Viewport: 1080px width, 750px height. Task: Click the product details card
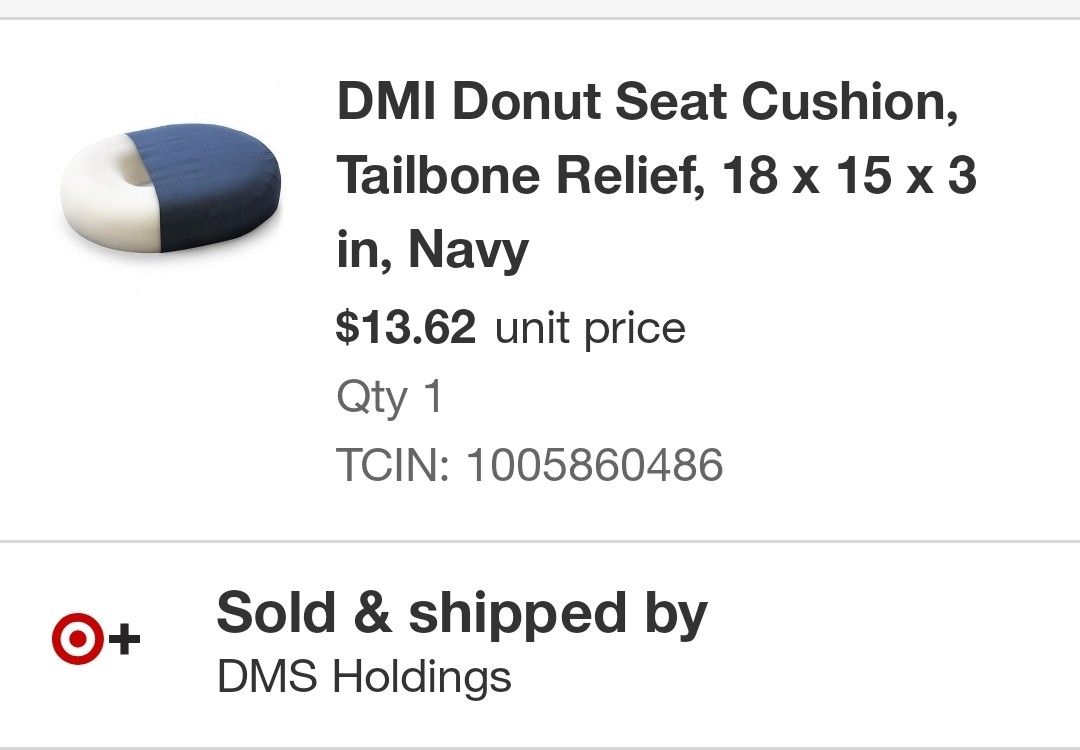(540, 280)
